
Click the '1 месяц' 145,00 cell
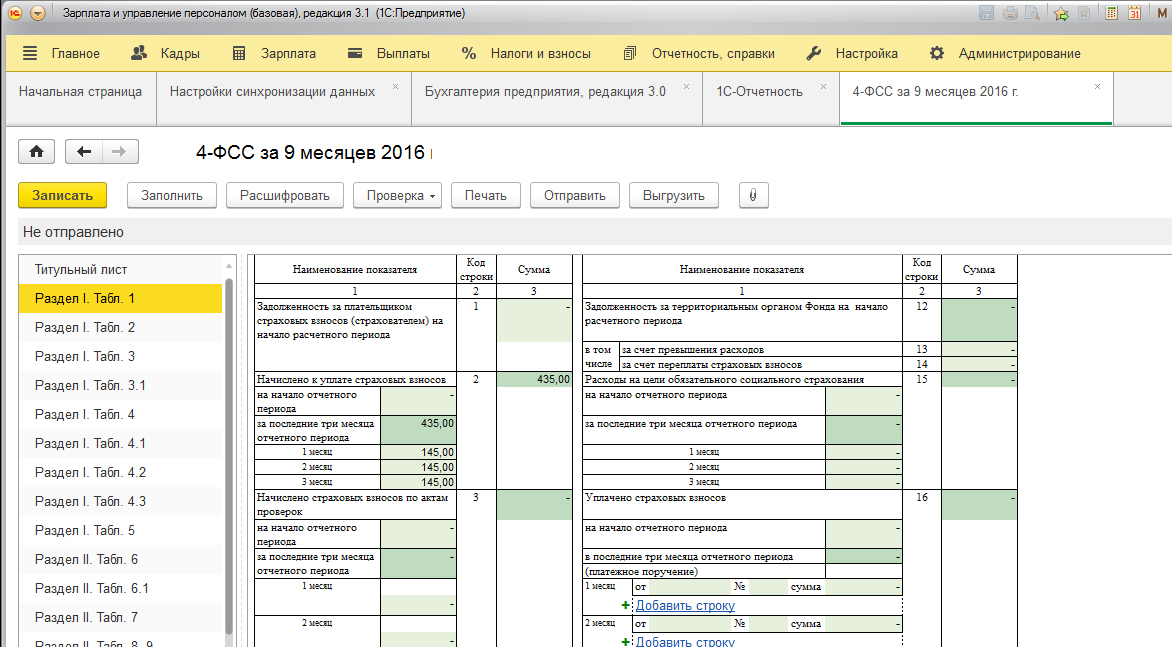(x=418, y=452)
